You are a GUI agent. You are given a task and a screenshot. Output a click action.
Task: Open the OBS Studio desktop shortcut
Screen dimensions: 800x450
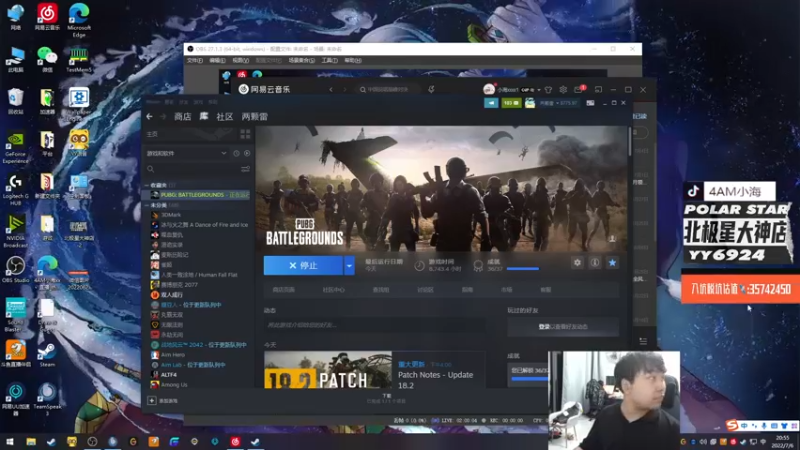pyautogui.click(x=15, y=269)
